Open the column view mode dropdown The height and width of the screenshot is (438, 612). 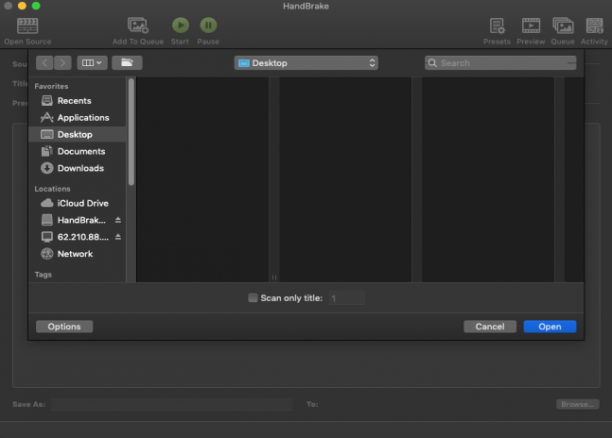pyautogui.click(x=92, y=63)
